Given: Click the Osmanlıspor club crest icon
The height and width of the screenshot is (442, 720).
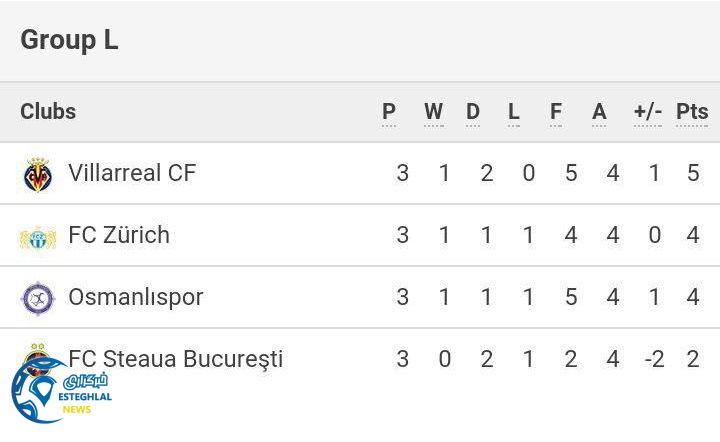Looking at the screenshot, I should pyautogui.click(x=37, y=298).
